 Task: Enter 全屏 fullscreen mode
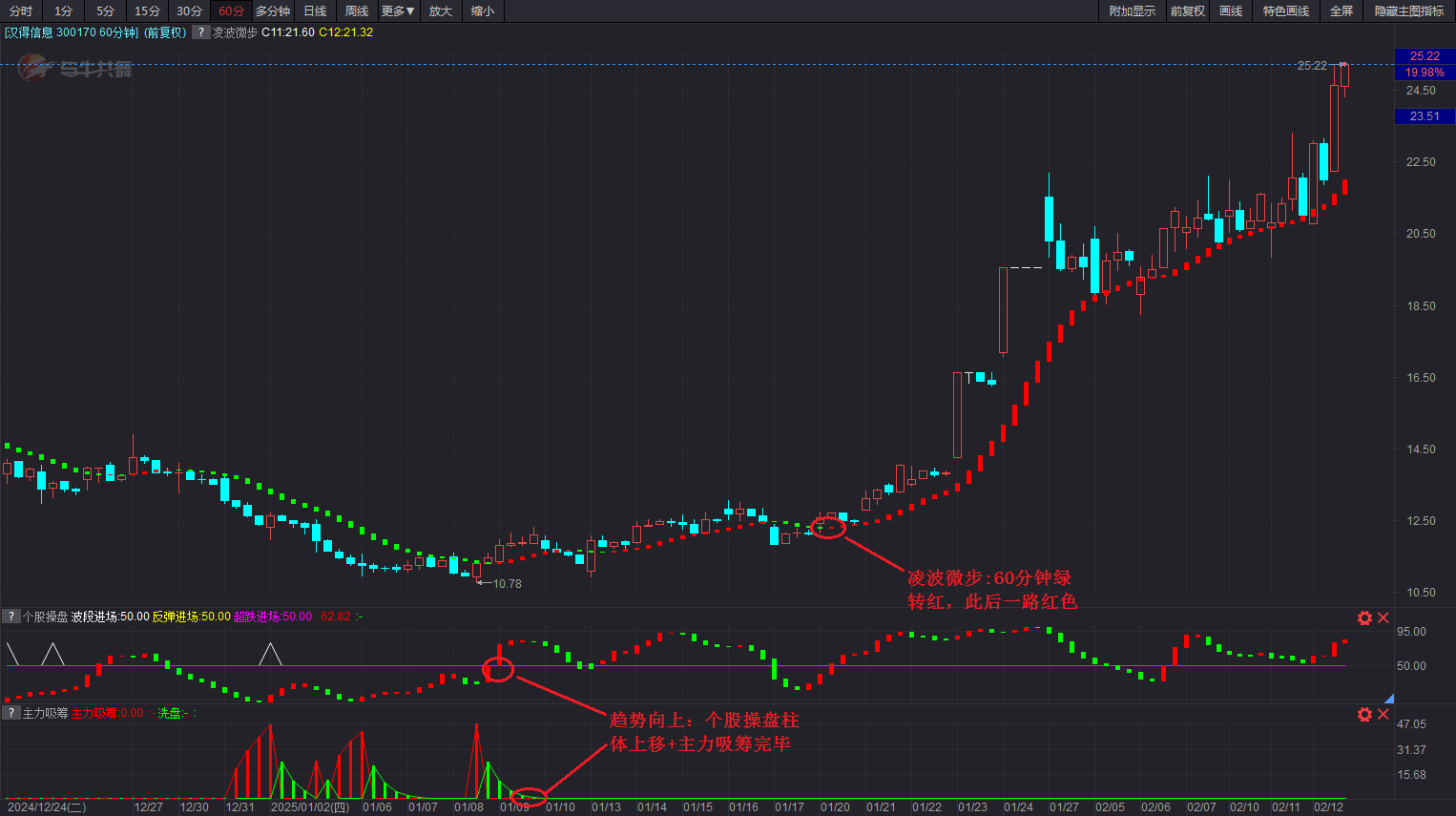pos(1342,11)
